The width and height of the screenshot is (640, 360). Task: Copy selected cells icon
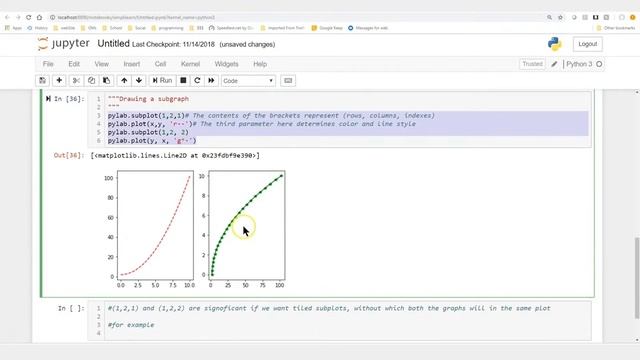point(91,80)
